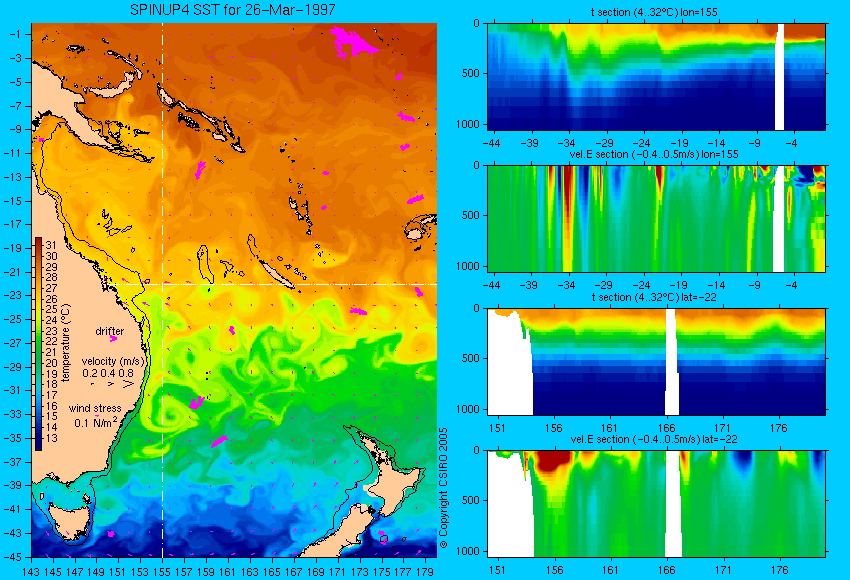Click the "176" tick under the lat=-22 velocity section

pos(779,570)
